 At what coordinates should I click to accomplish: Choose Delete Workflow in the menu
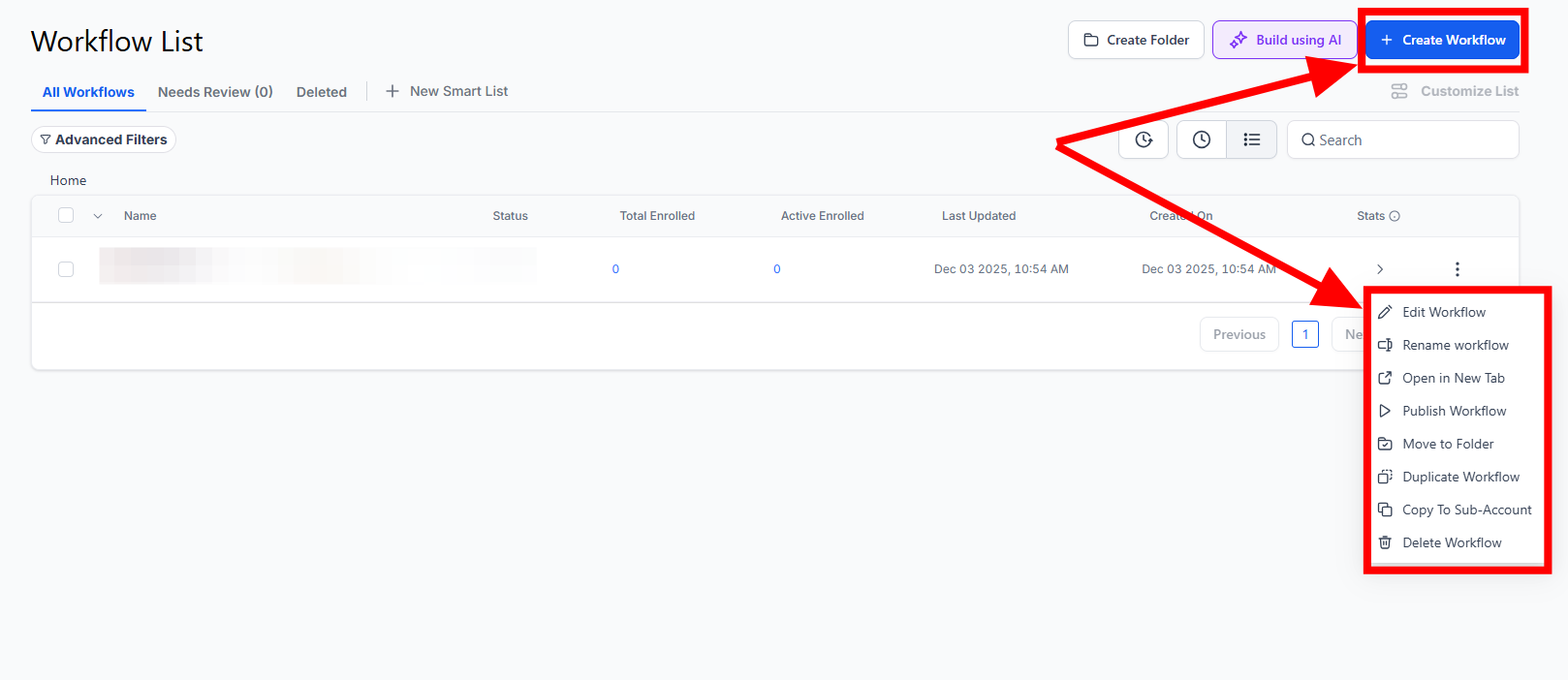click(x=1451, y=542)
